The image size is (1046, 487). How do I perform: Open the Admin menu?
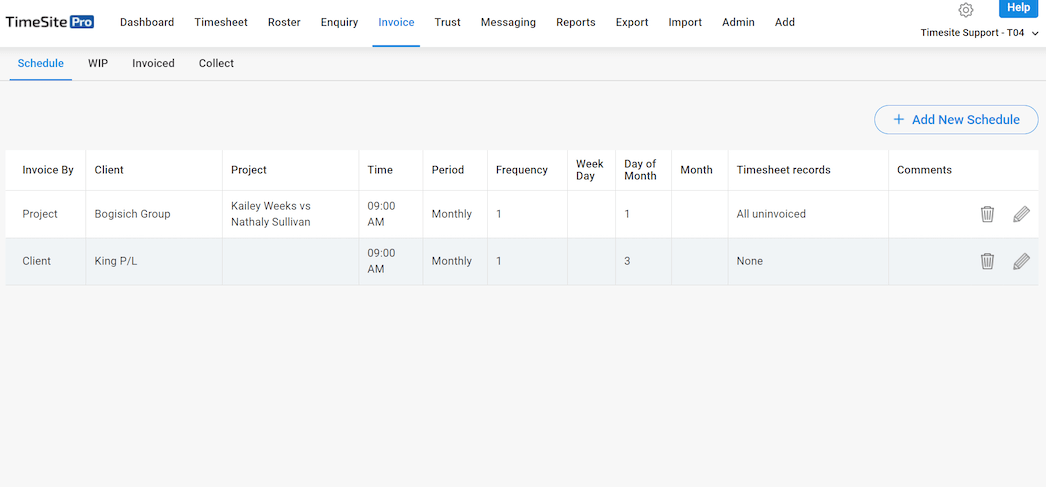tap(738, 22)
